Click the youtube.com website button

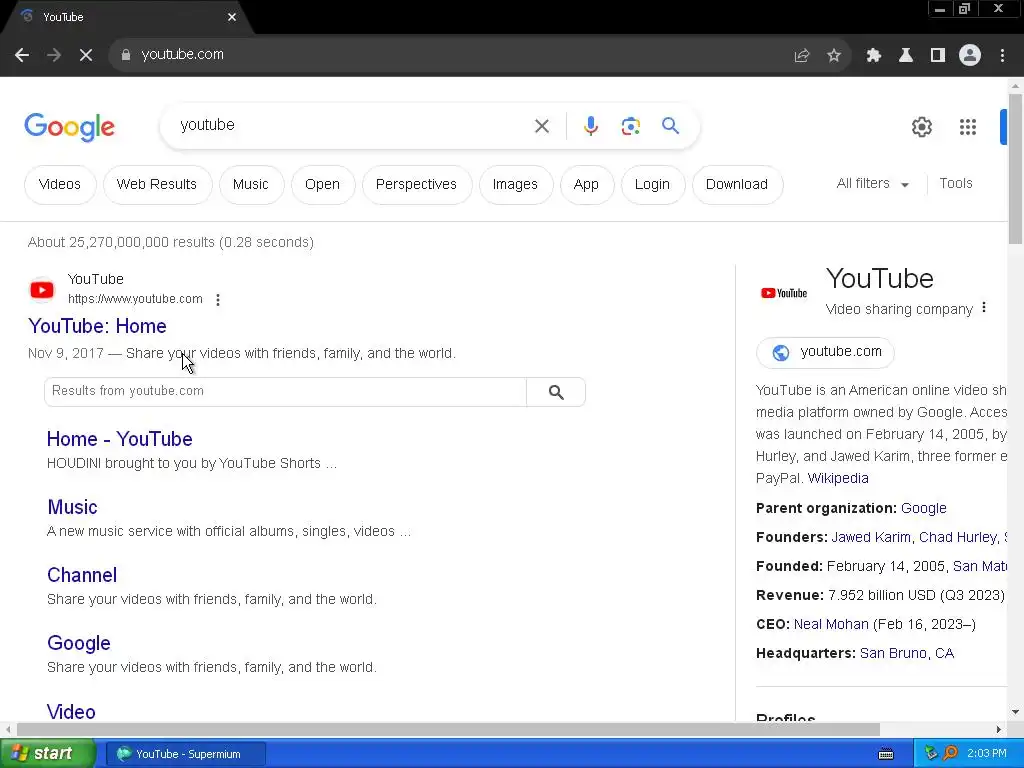tap(825, 353)
